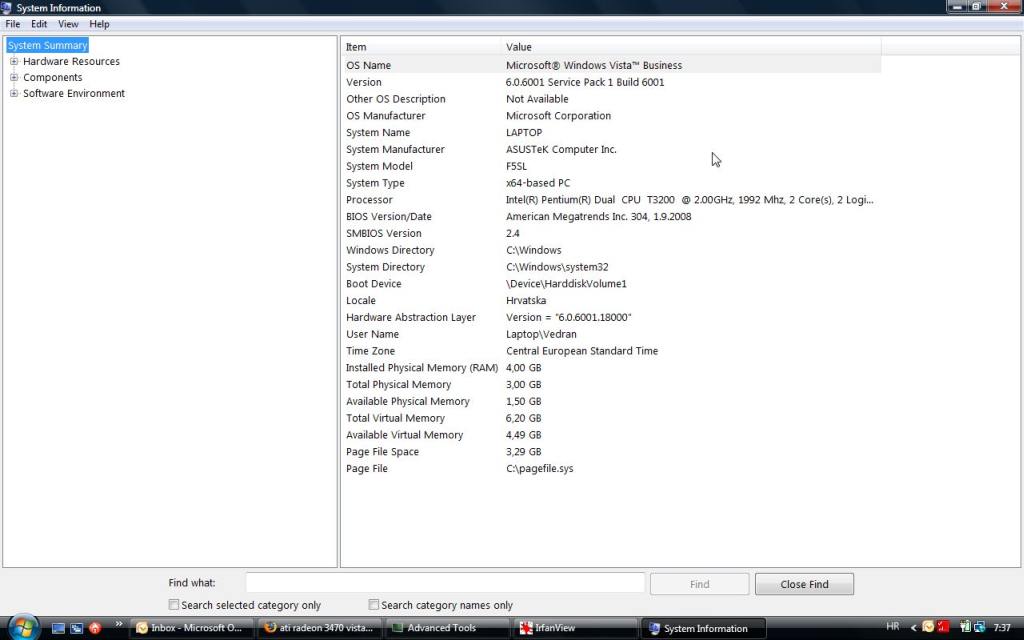Image resolution: width=1024 pixels, height=640 pixels.
Task: Click the Switch Between Windows quick launch icon
Action: tap(76, 628)
